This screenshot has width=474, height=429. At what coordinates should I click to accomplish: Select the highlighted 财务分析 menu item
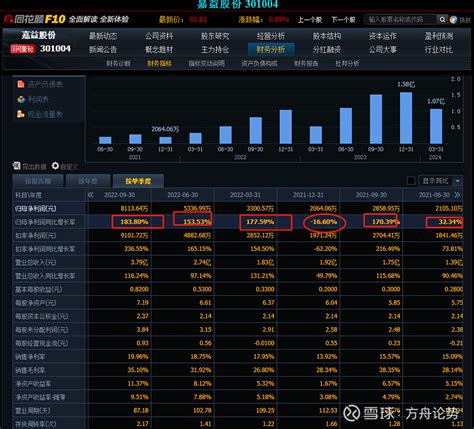[271, 50]
